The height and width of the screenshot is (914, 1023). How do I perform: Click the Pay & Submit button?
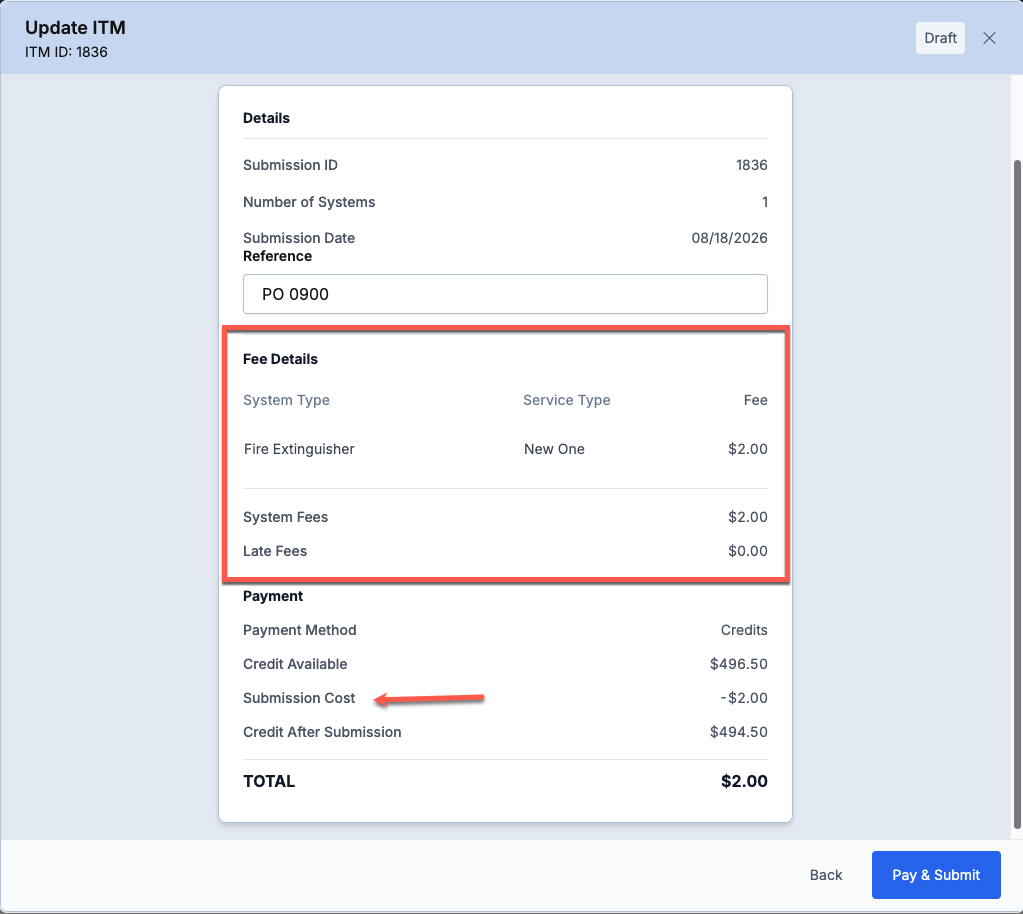click(936, 875)
